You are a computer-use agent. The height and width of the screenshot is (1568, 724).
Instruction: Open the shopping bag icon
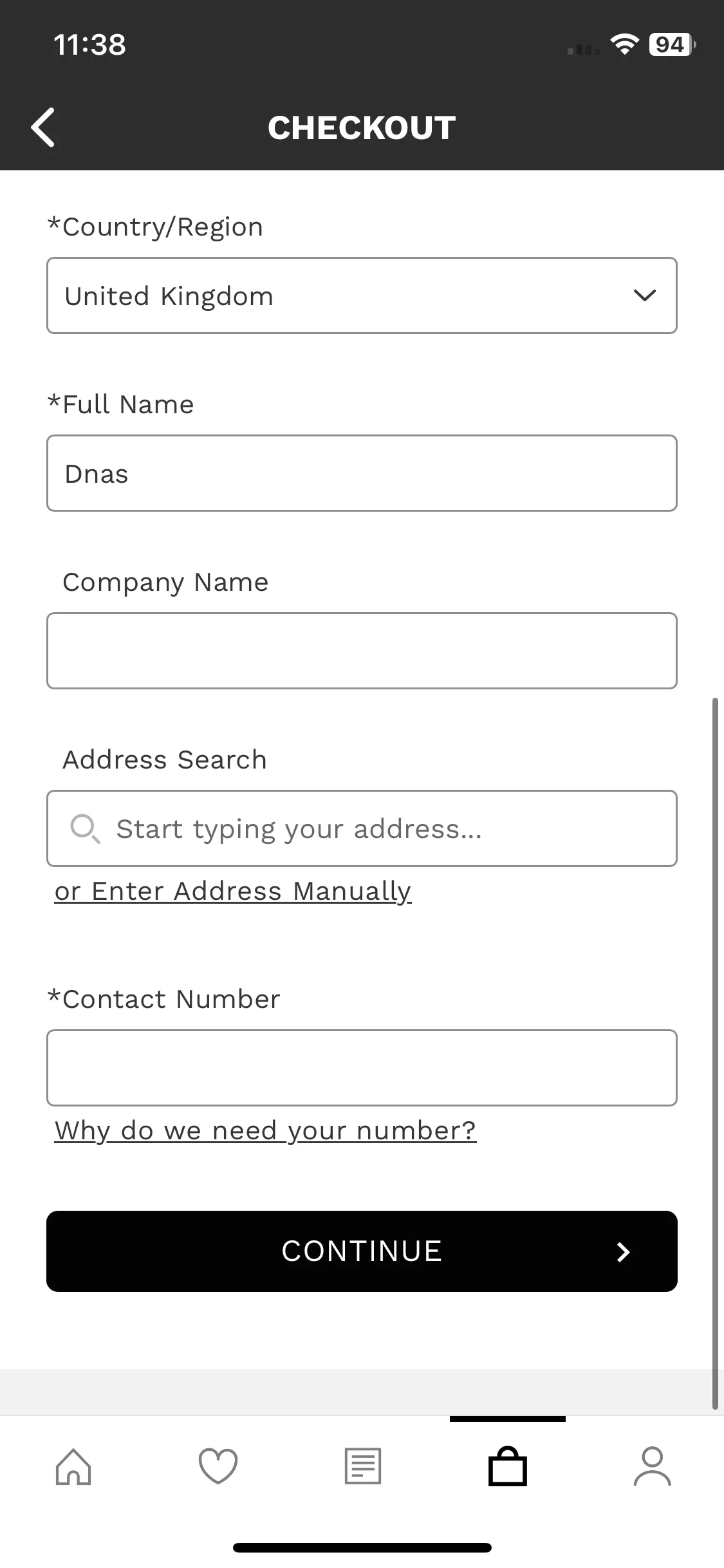(x=508, y=1466)
